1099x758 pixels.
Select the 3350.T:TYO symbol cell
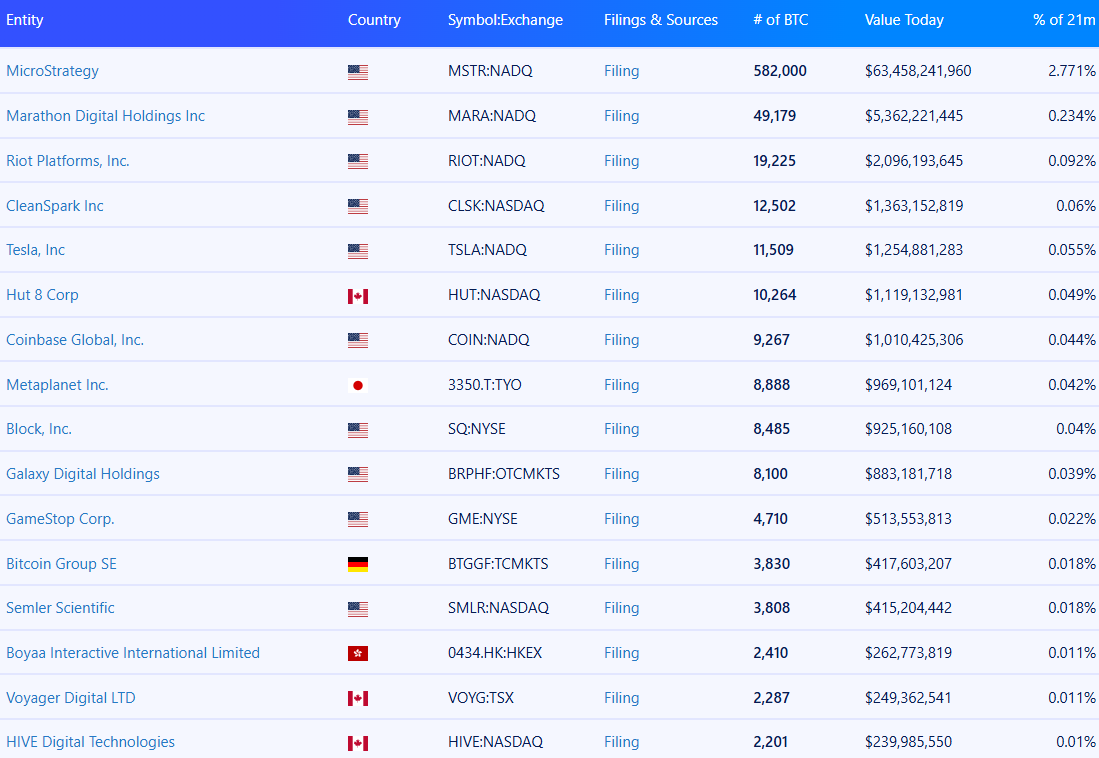(x=485, y=384)
